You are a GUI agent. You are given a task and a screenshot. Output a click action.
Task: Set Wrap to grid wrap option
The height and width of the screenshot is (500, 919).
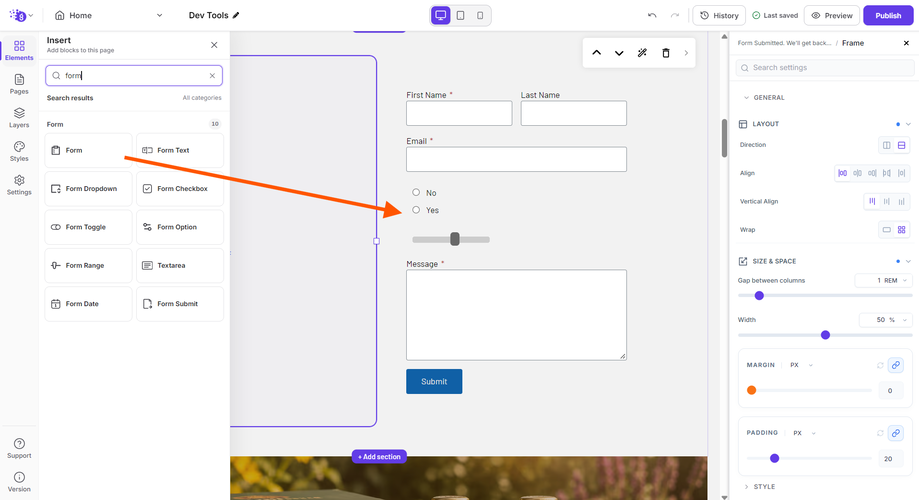(901, 230)
